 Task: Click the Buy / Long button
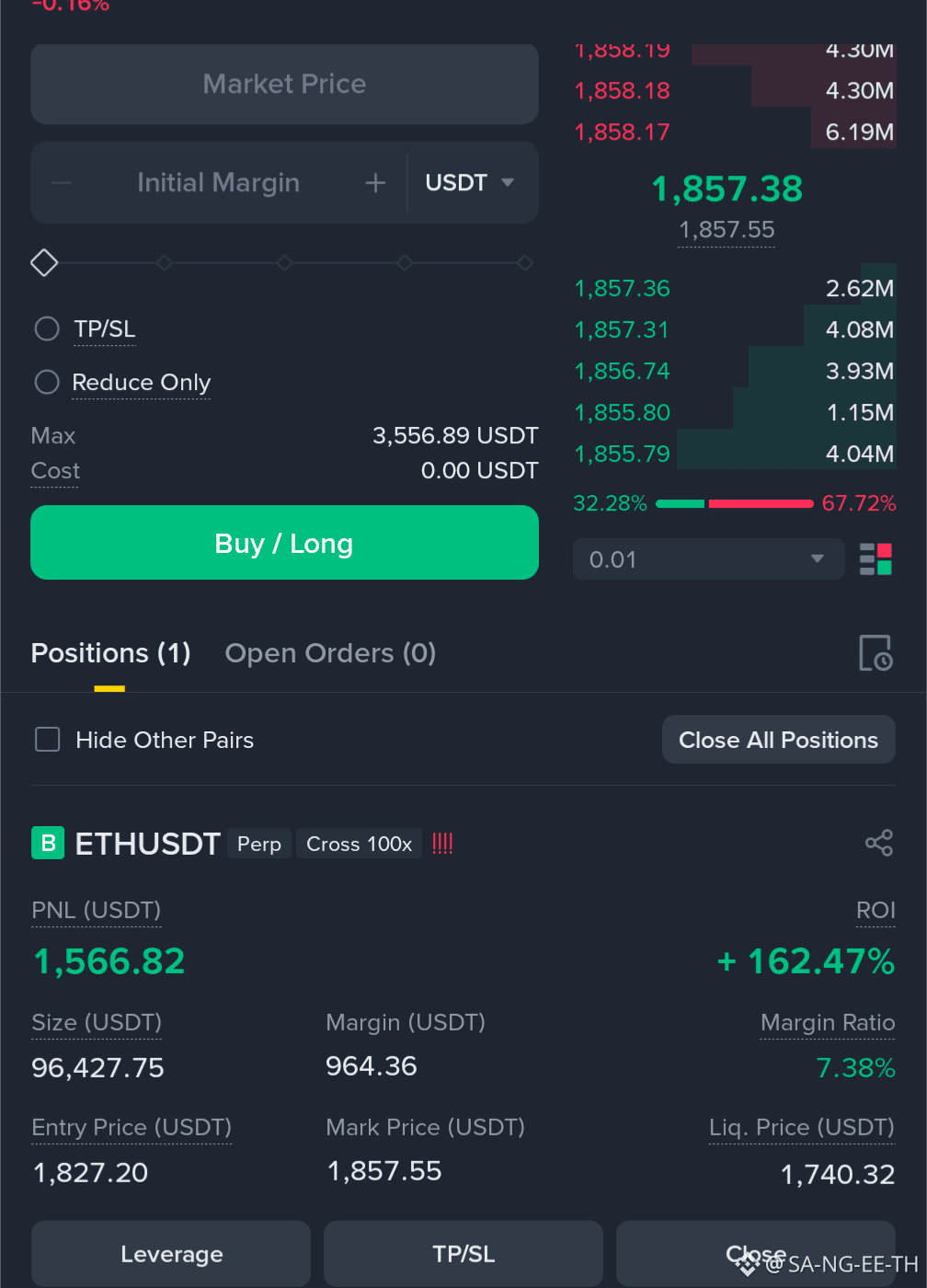284,543
